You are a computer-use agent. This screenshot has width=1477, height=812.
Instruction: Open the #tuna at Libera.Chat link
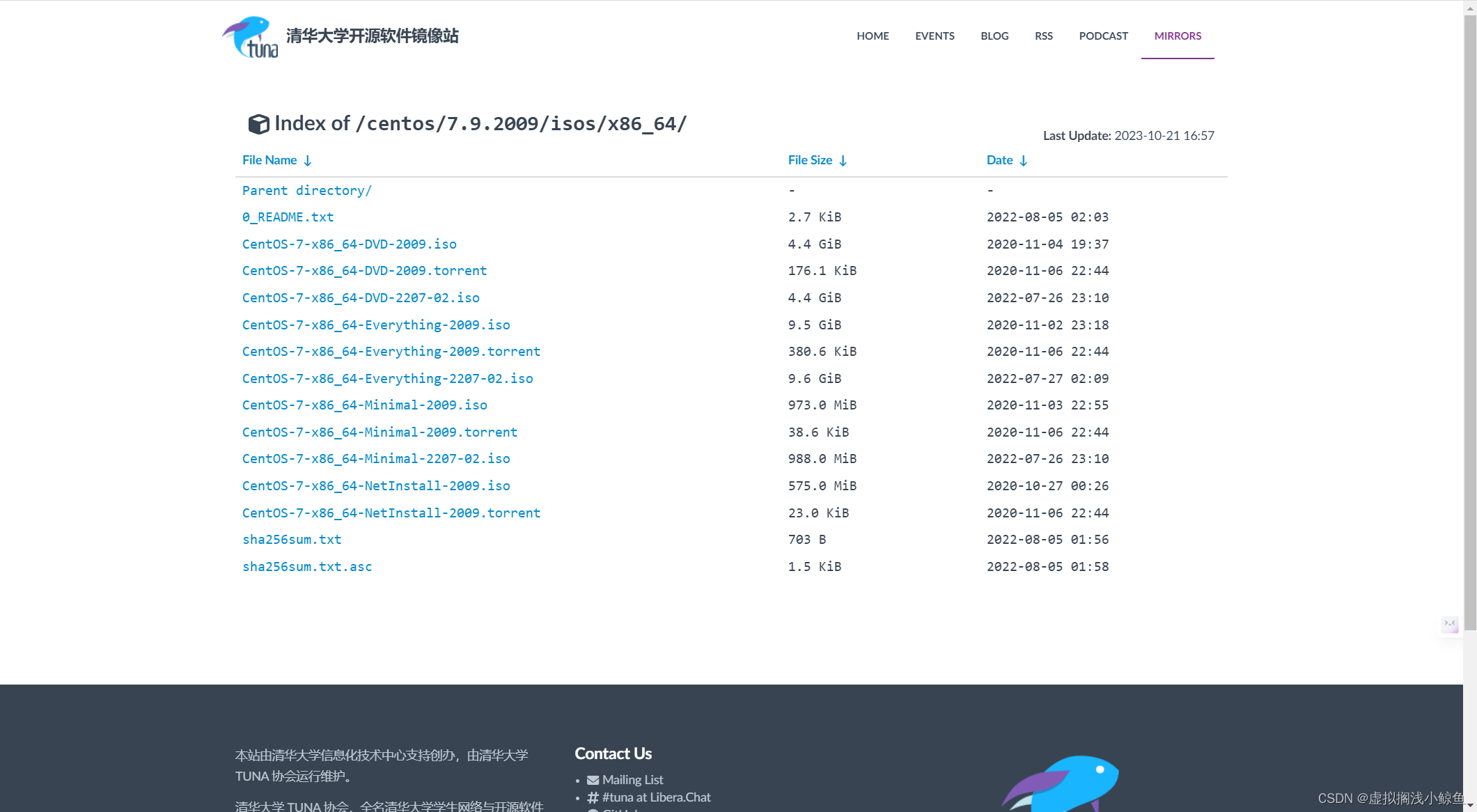[x=656, y=797]
